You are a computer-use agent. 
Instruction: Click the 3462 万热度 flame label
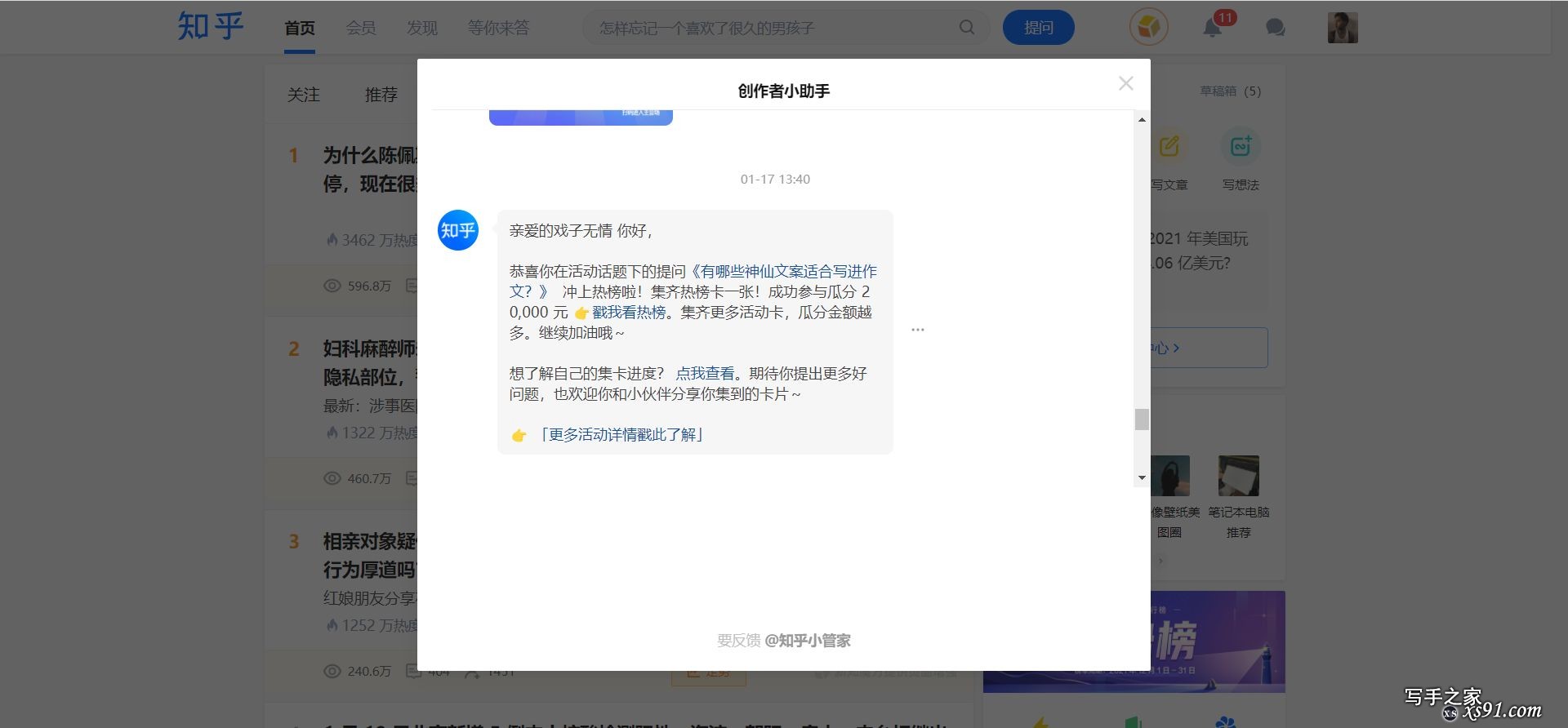(x=372, y=240)
